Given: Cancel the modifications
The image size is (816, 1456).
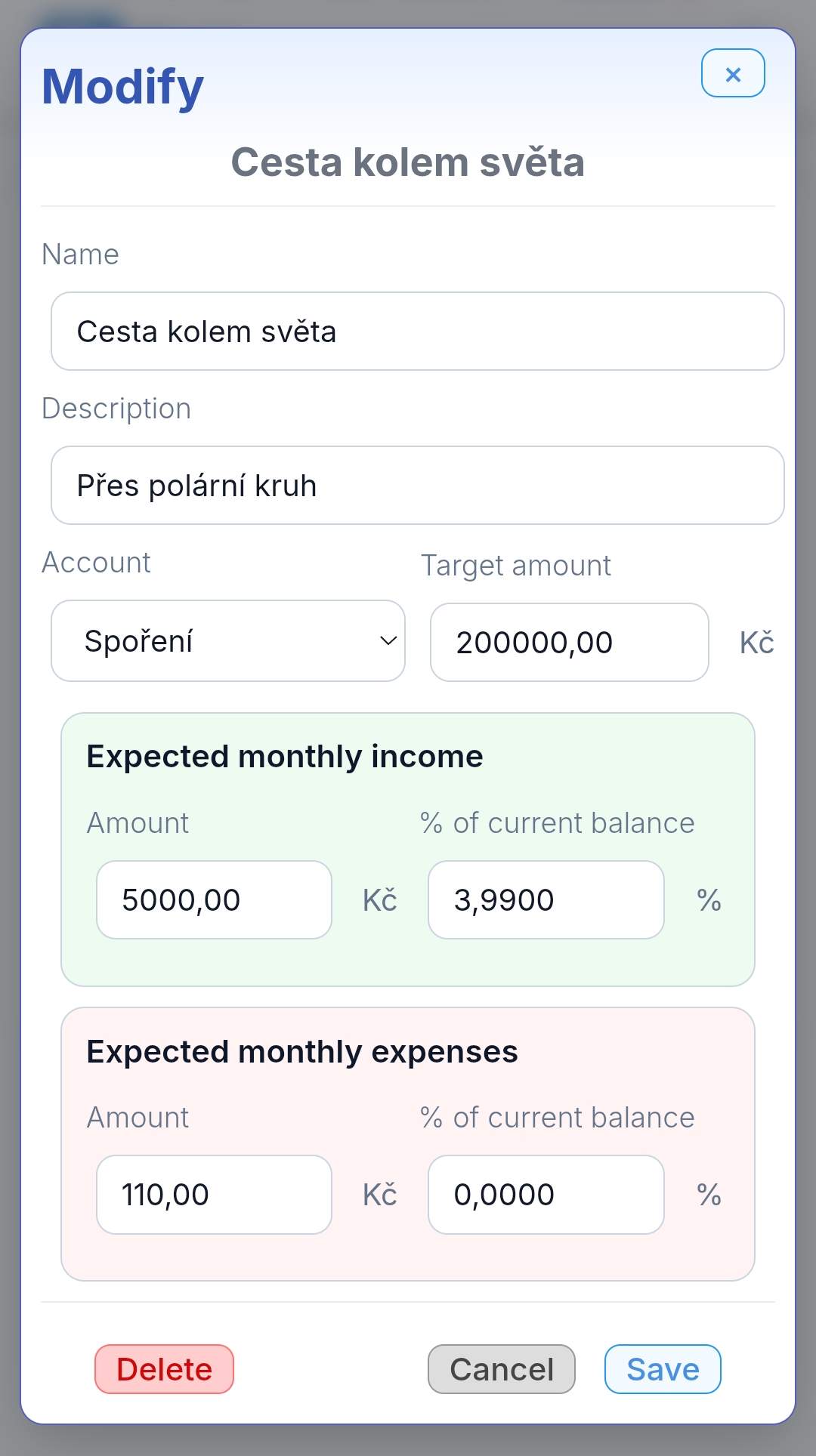Looking at the screenshot, I should pyautogui.click(x=502, y=1369).
